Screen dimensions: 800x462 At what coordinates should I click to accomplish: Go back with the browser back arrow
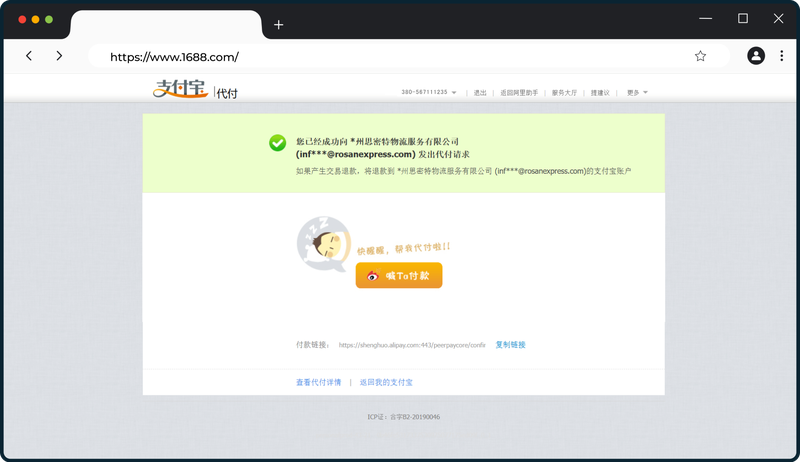(29, 56)
